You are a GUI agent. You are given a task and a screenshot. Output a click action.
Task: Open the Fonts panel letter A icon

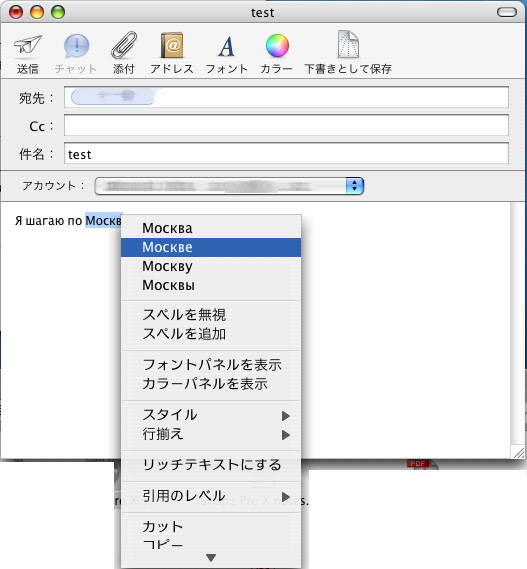pos(226,46)
